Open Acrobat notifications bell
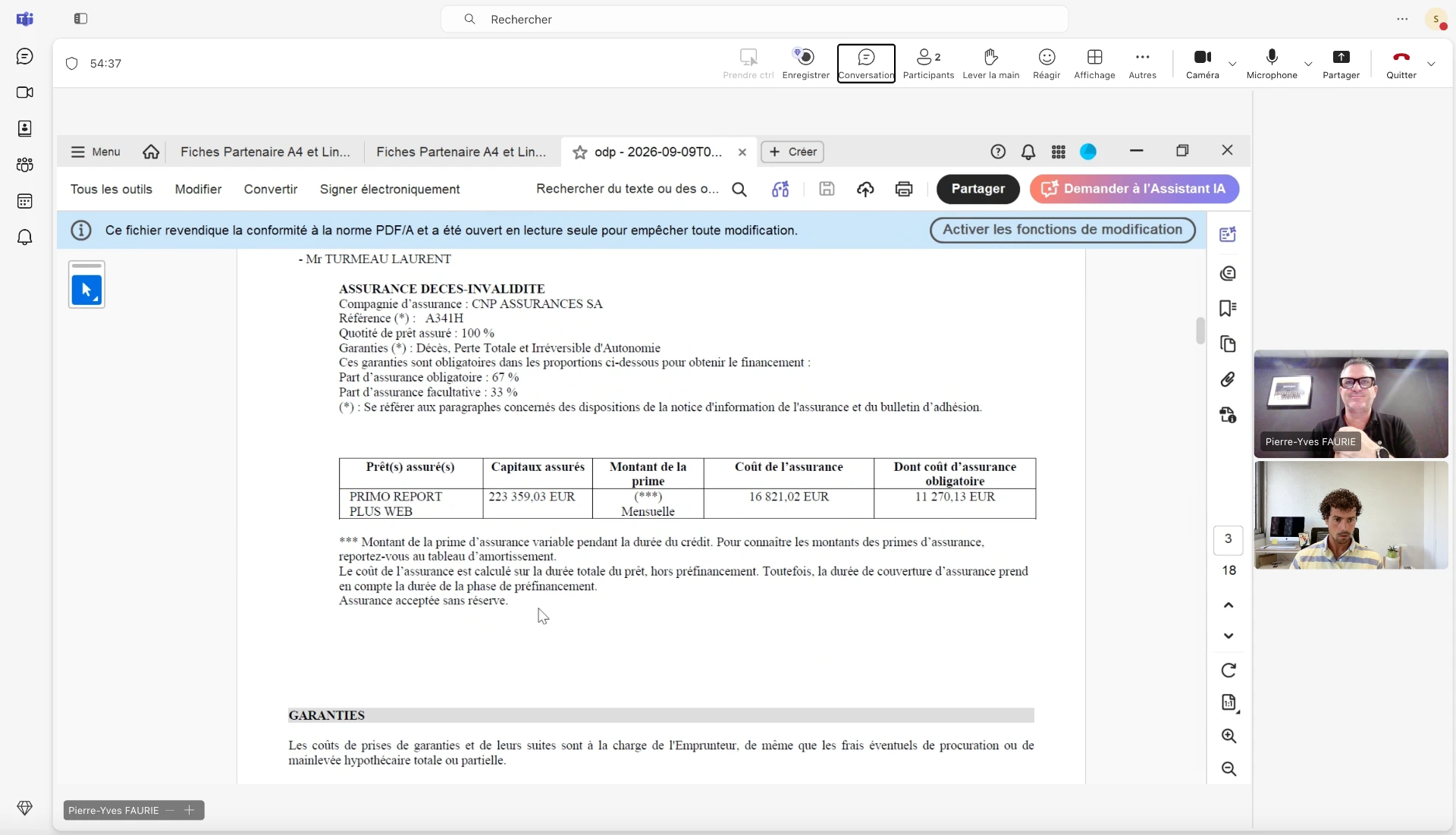This screenshot has width=1456, height=835. 1028,152
